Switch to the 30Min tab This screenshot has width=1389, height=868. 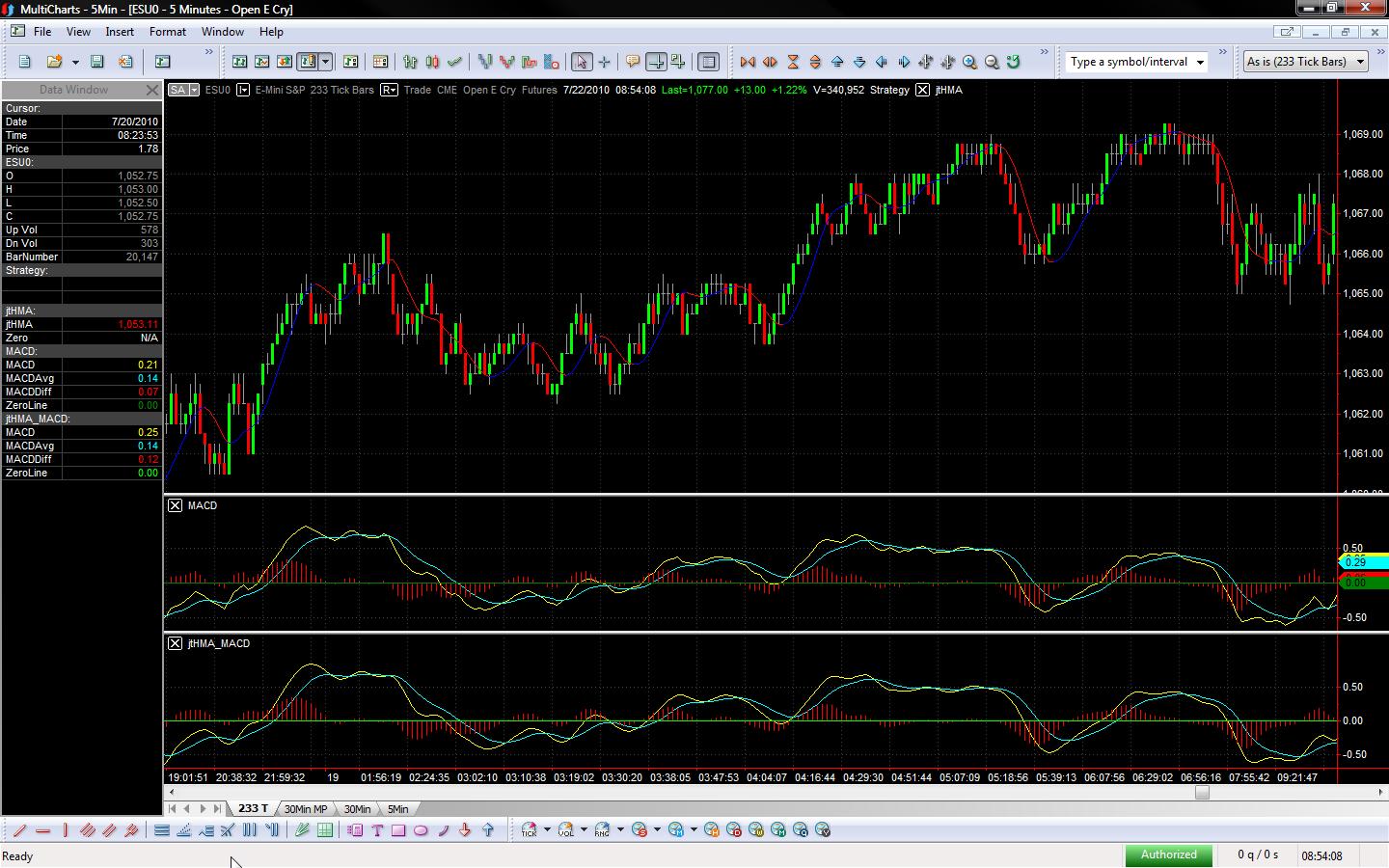[x=357, y=809]
